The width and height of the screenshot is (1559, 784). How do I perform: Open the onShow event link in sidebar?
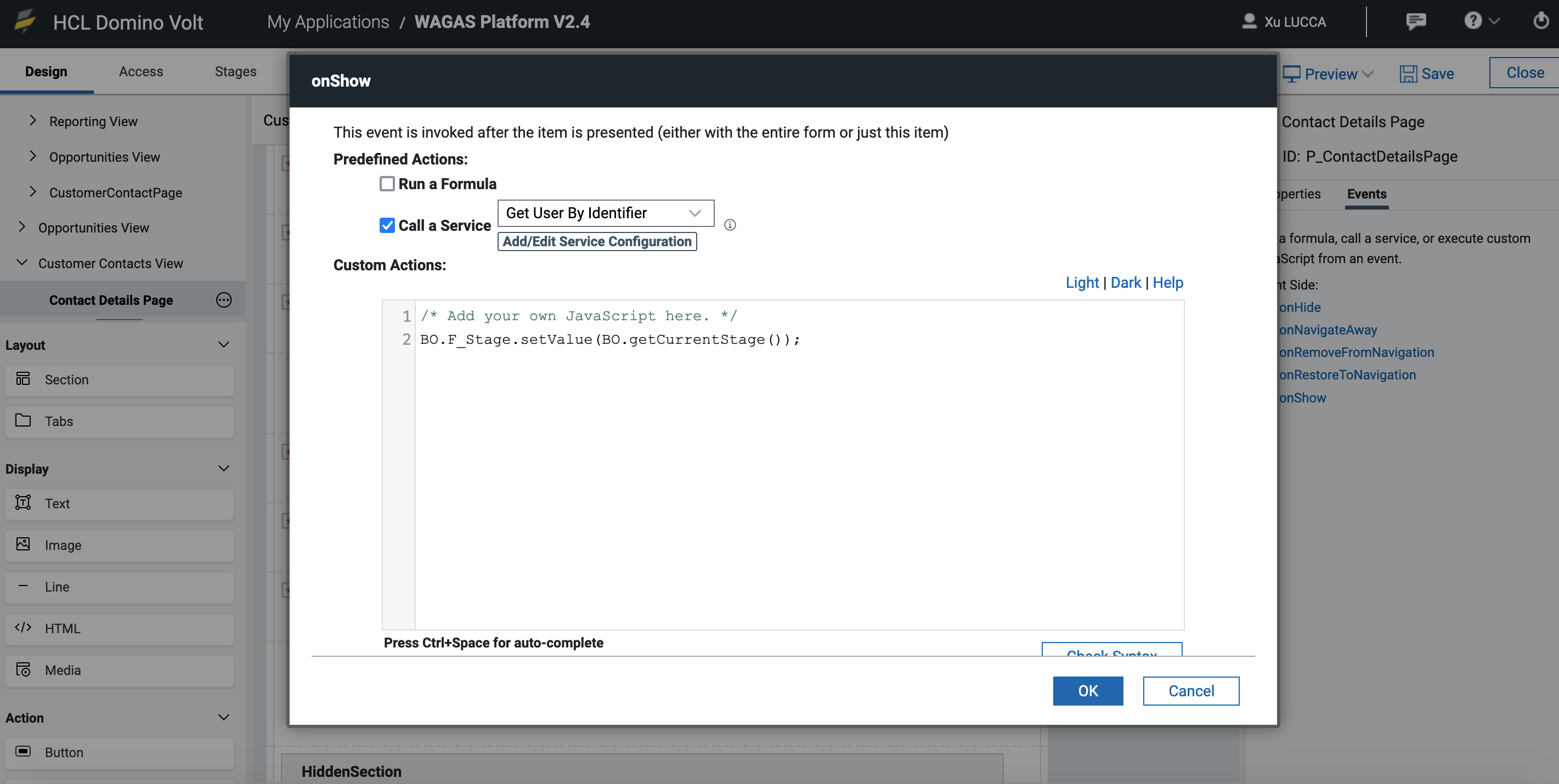point(1302,397)
